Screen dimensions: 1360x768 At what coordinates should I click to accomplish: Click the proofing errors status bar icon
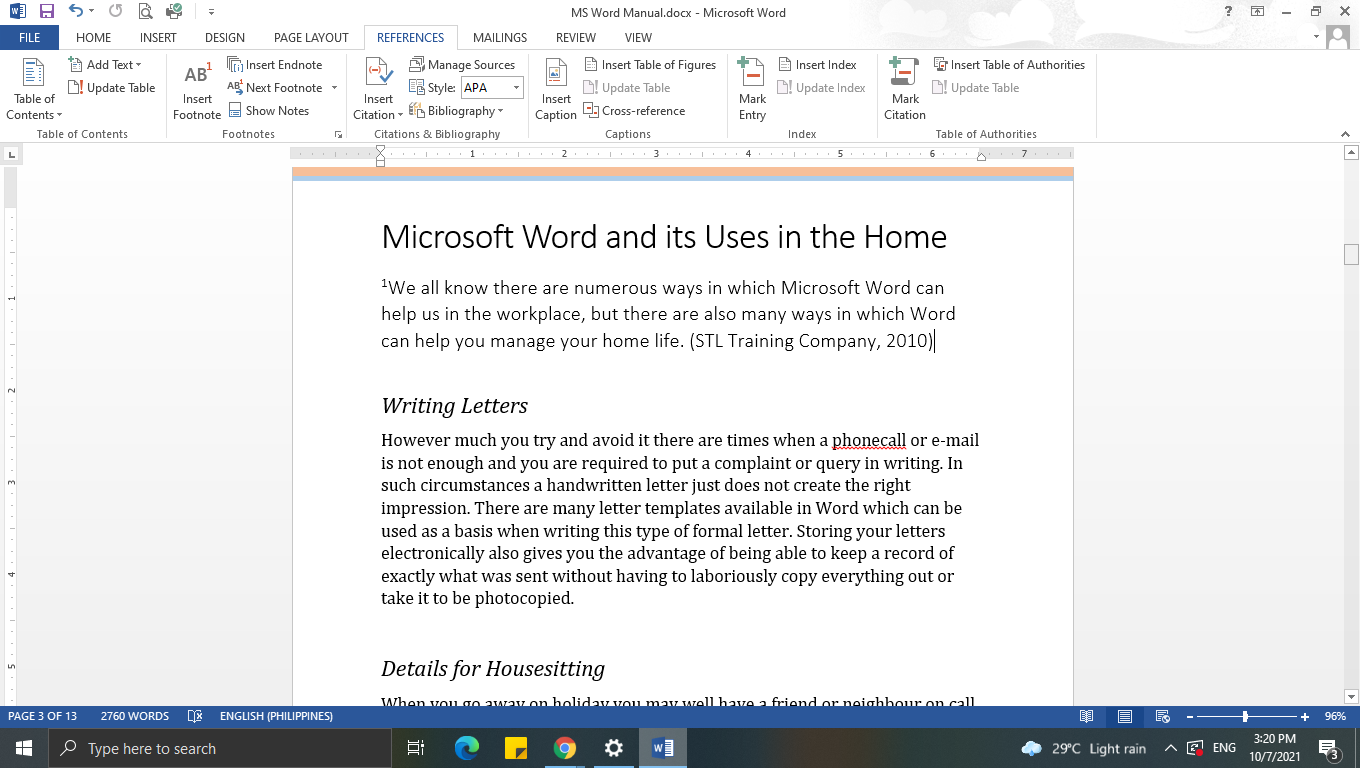195,716
